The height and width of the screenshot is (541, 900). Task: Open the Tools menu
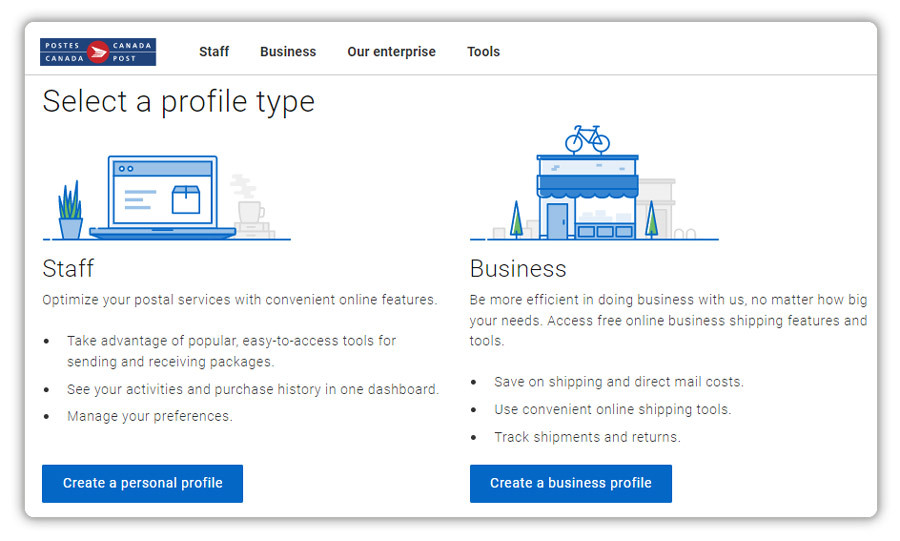pyautogui.click(x=483, y=52)
